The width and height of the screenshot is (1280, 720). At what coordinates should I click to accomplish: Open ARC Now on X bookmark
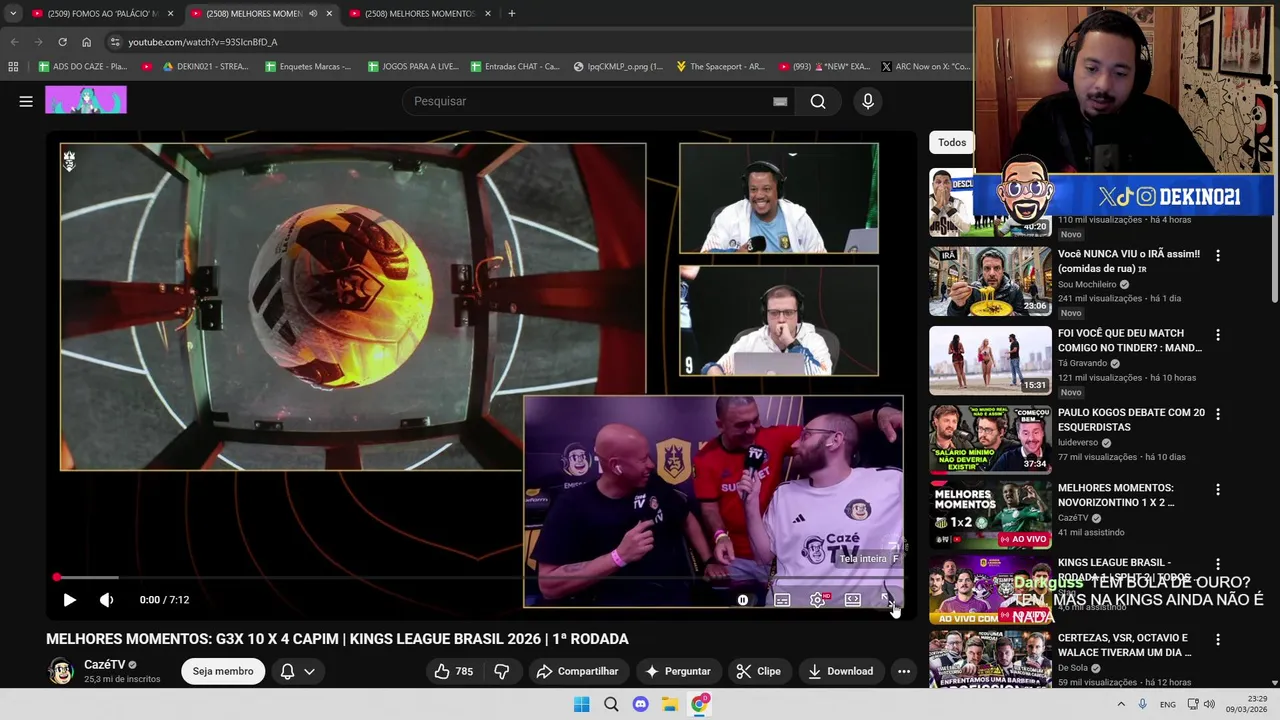point(925,66)
